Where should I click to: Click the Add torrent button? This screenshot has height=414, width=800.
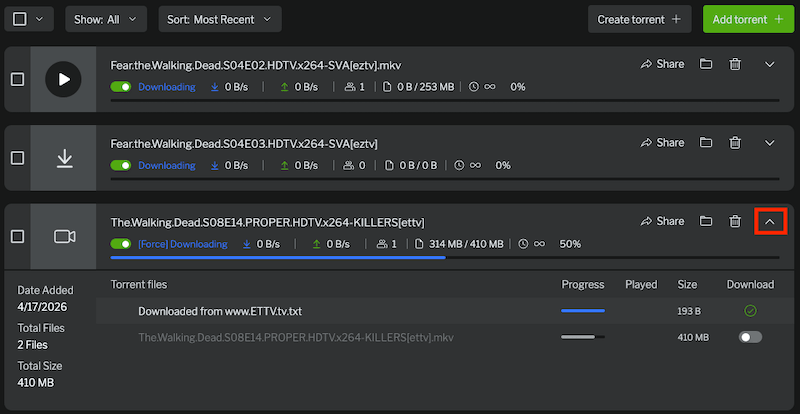point(746,19)
